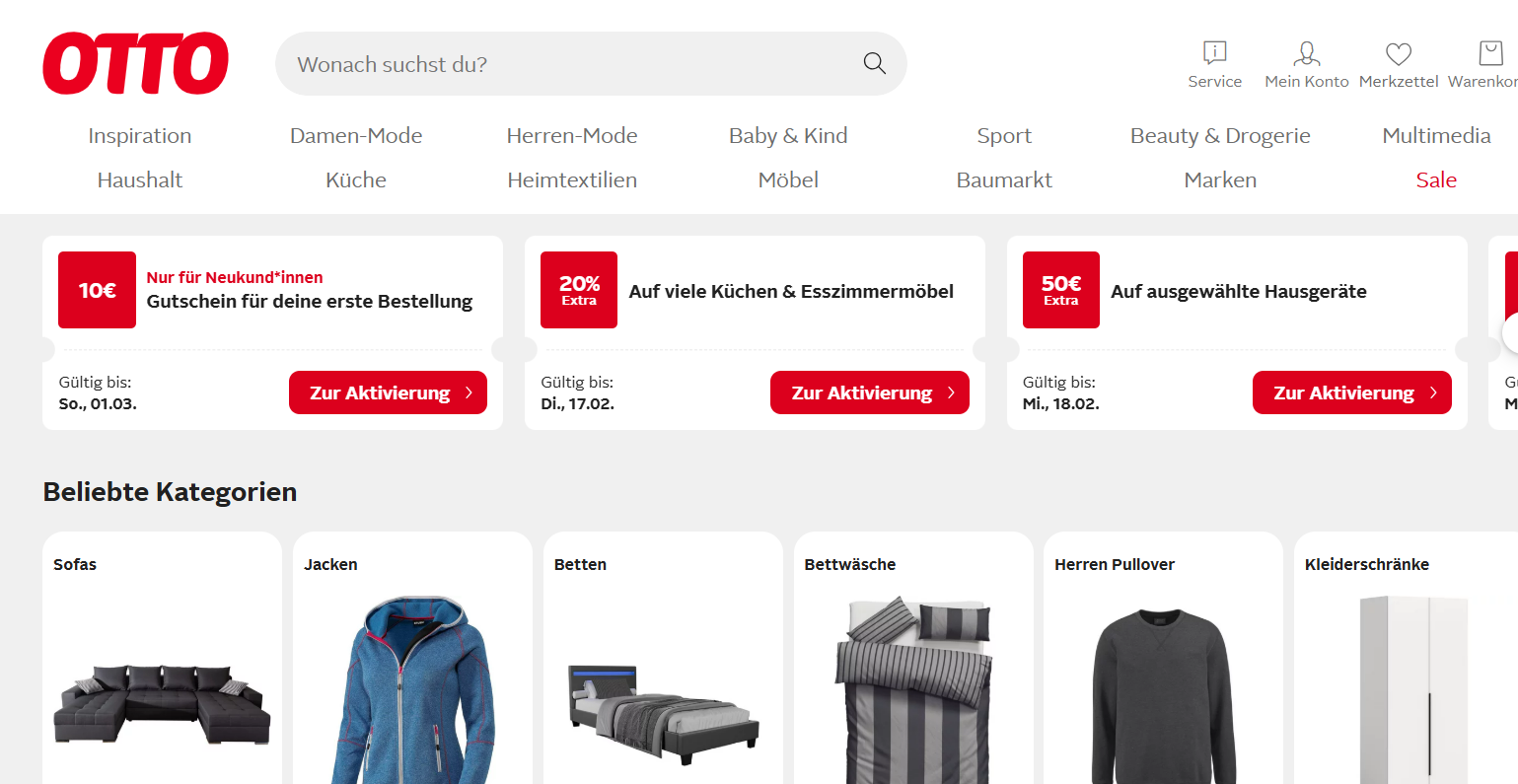Viewport: 1518px width, 784px height.
Task: Click the 10€ voucher badge
Action: point(97,290)
